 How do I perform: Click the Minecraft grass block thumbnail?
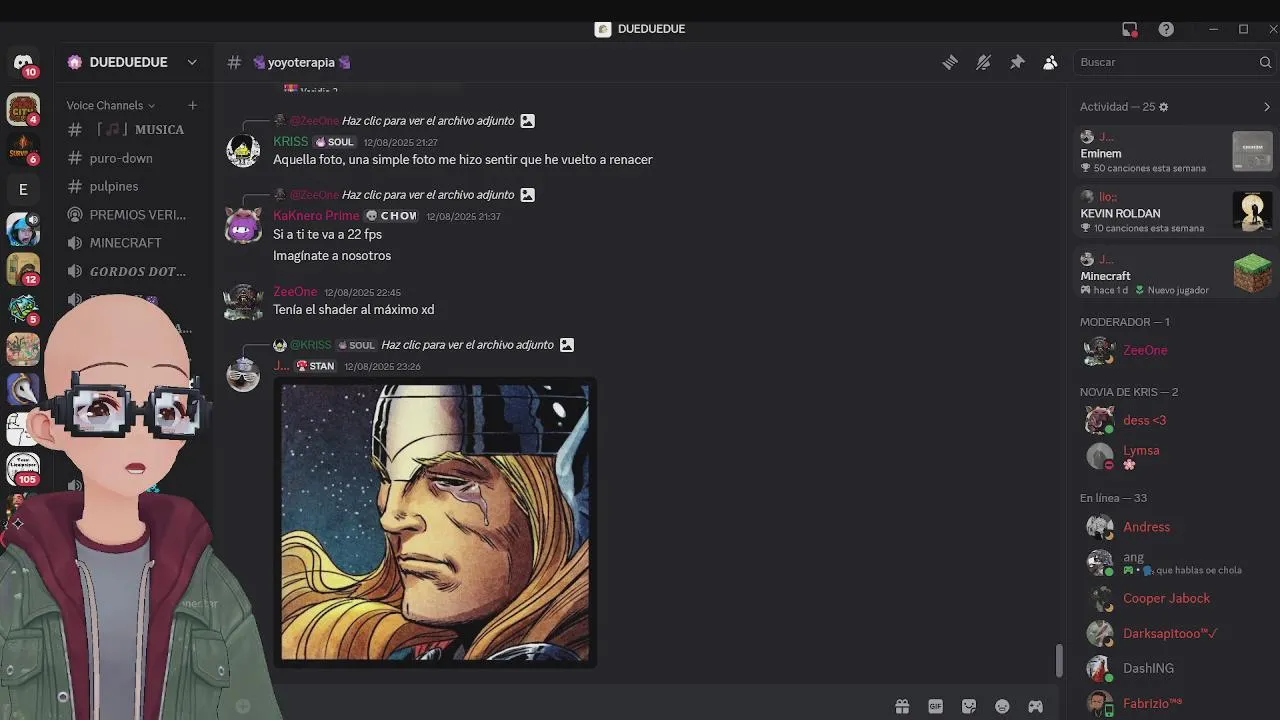[1252, 274]
